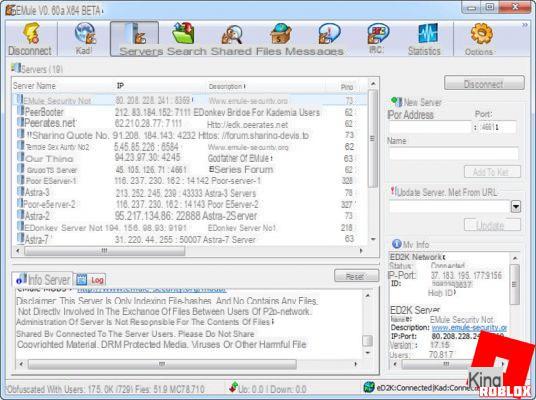Screen dimensions: 536x400
Task: Open the eMule MODs link in server info
Action: [152, 290]
